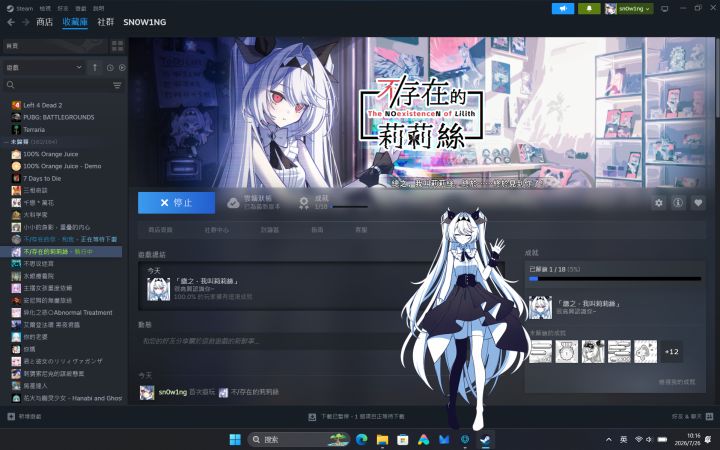This screenshot has height=450, width=720.
Task: Open game settings gear icon
Action: pyautogui.click(x=658, y=202)
